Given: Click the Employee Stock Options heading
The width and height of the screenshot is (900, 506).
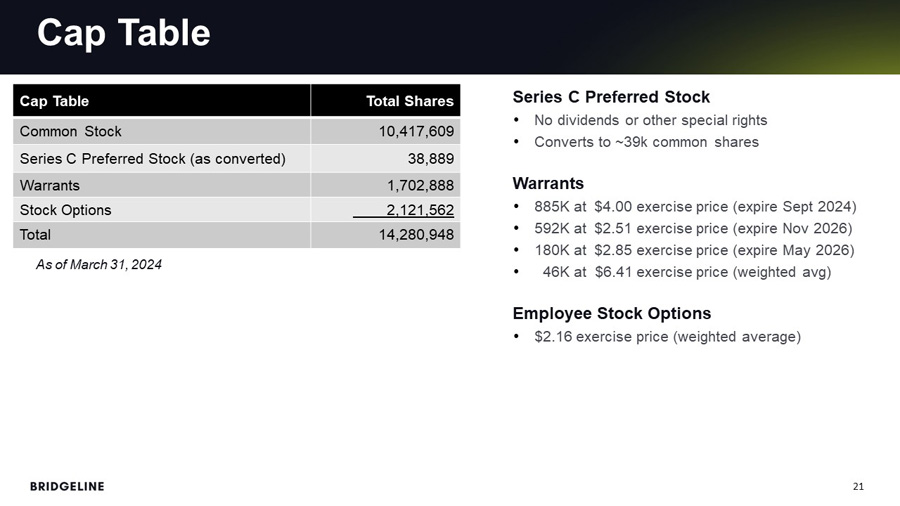Looking at the screenshot, I should point(611,313).
